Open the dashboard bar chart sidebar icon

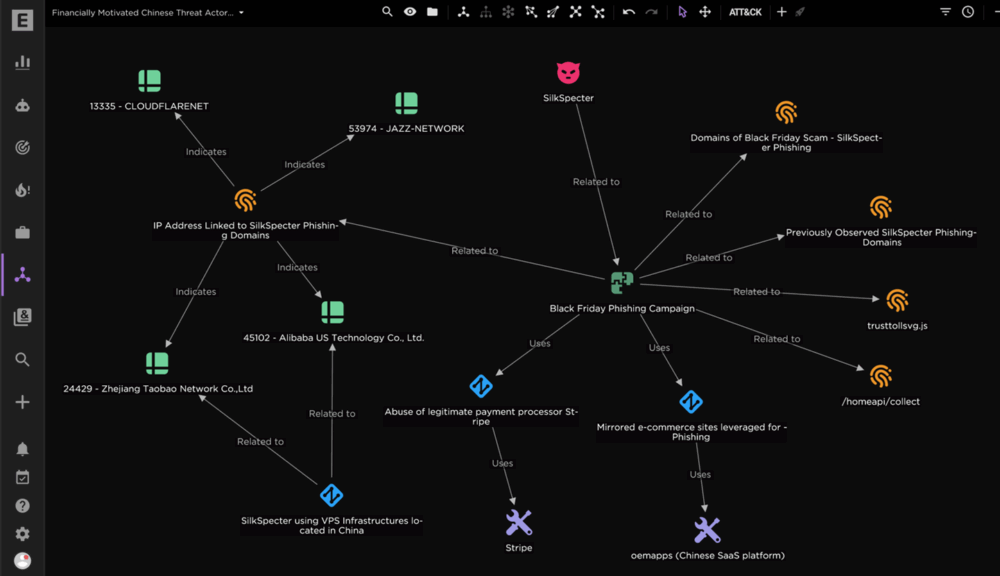tap(22, 62)
